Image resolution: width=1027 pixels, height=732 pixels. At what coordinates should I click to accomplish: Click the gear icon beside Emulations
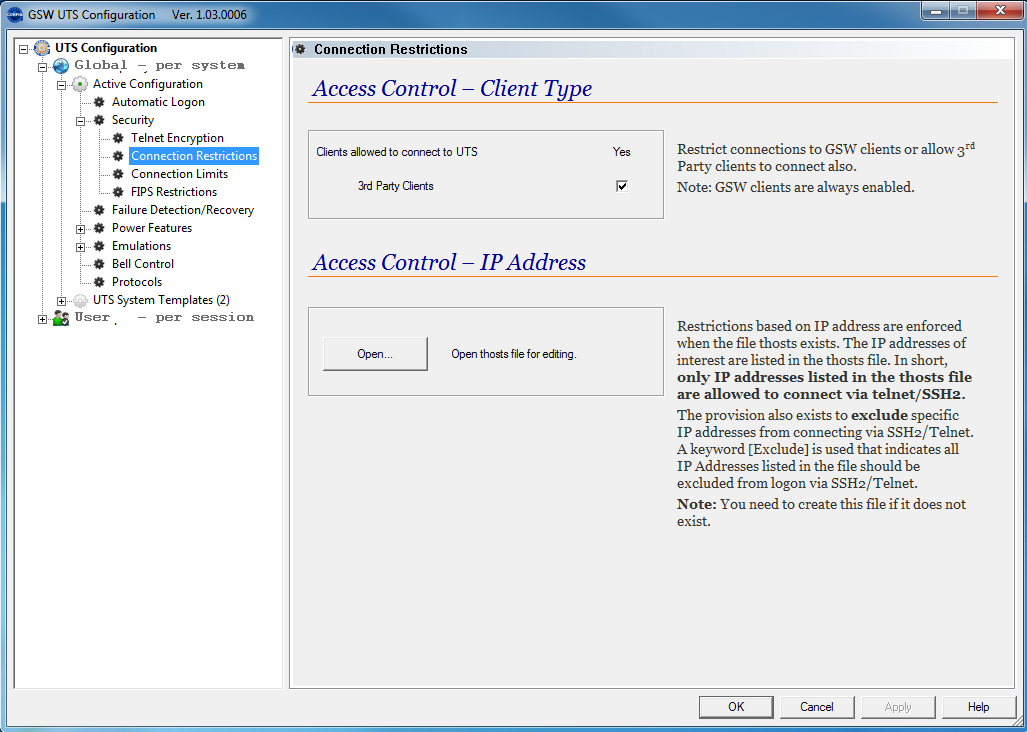coord(99,246)
